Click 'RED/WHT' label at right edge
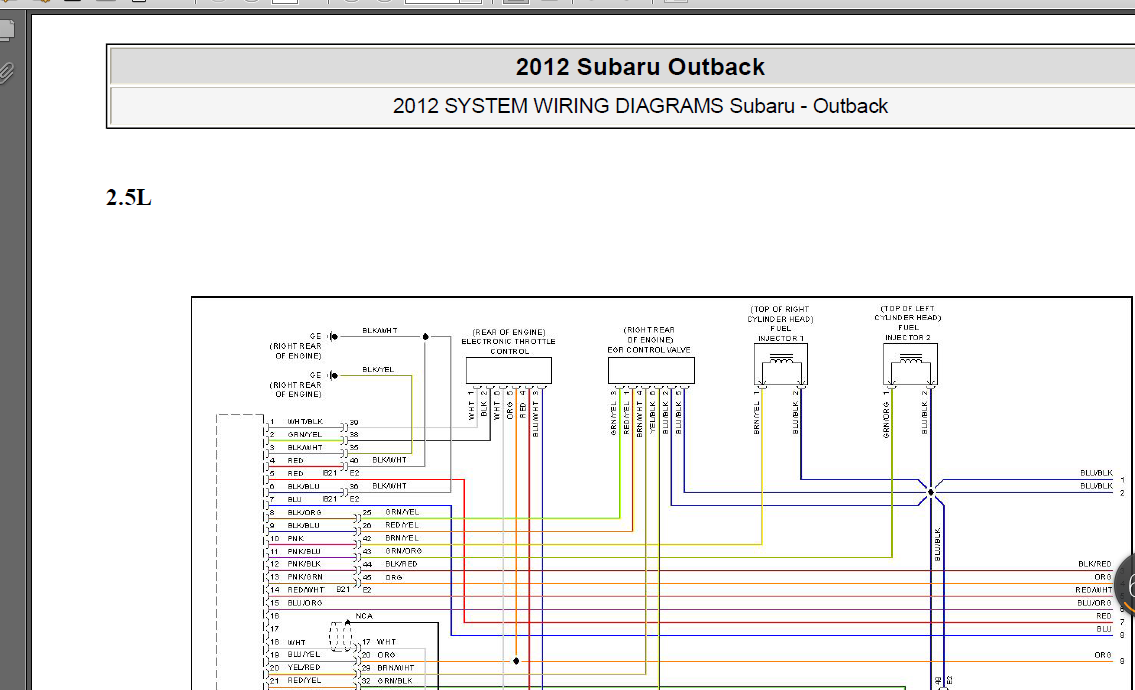Viewport: 1135px width, 690px height. coord(1094,590)
